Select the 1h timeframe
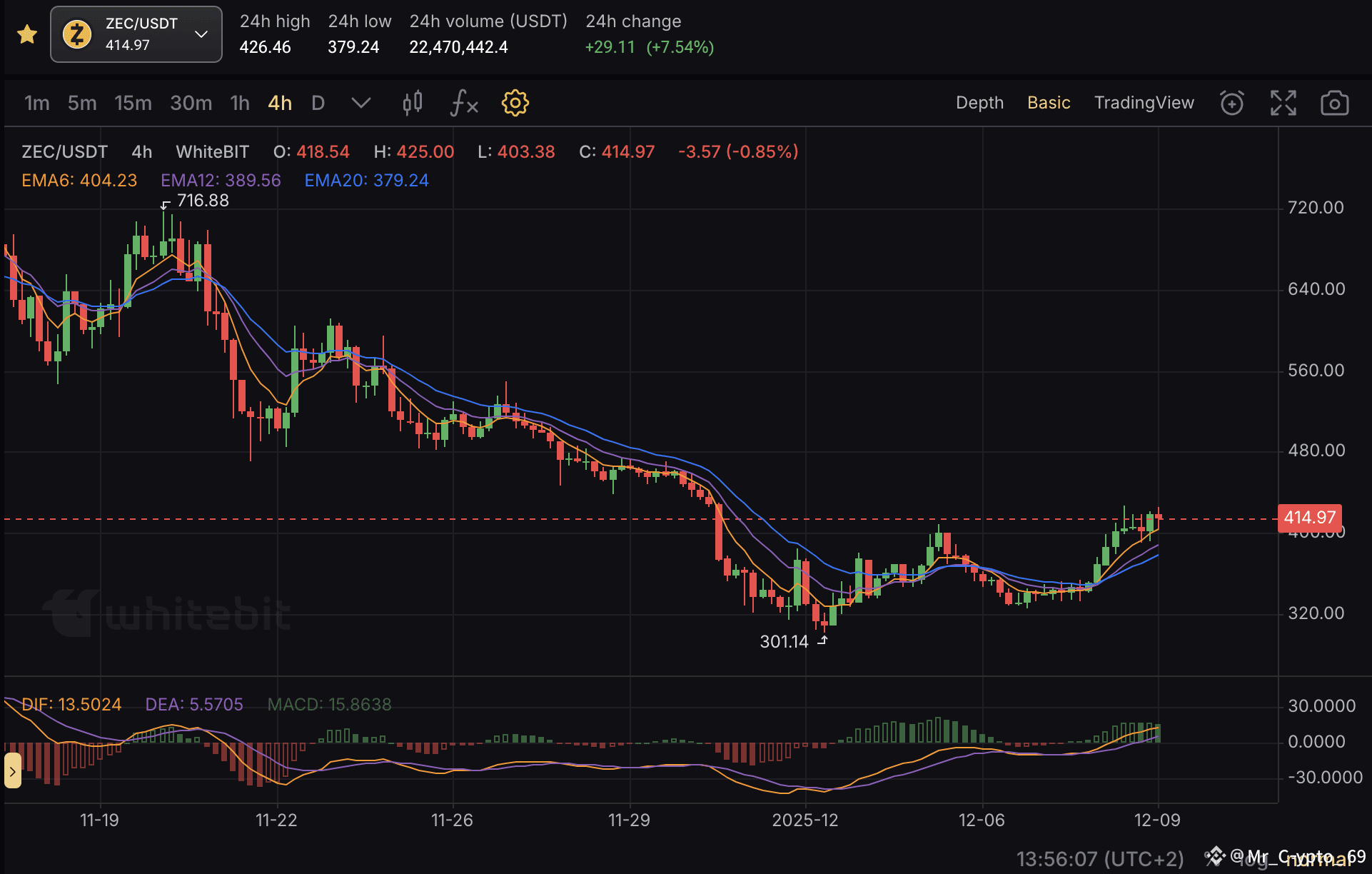Viewport: 1372px width, 874px height. coord(240,103)
